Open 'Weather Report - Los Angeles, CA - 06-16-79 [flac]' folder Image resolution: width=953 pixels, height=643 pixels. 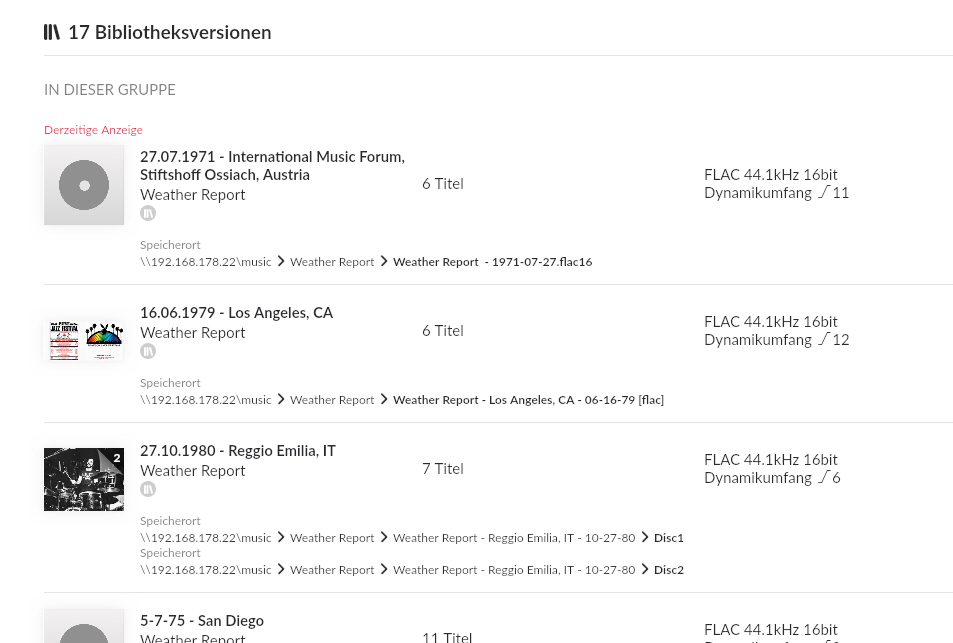[x=528, y=400]
